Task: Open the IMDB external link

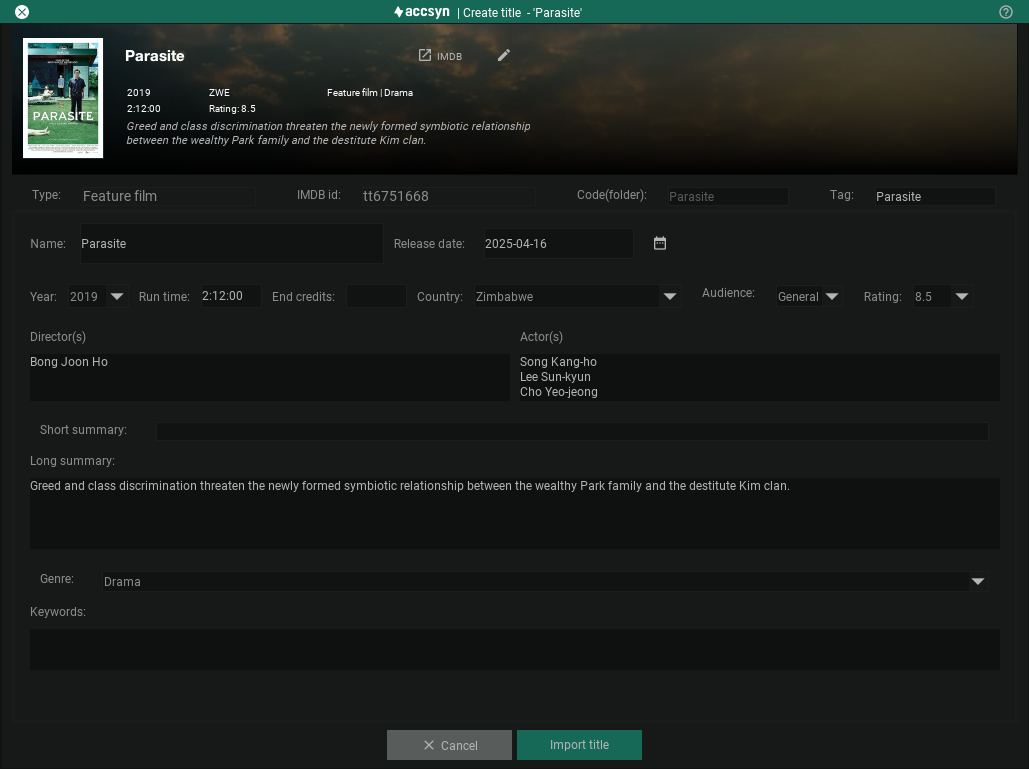Action: click(x=440, y=56)
